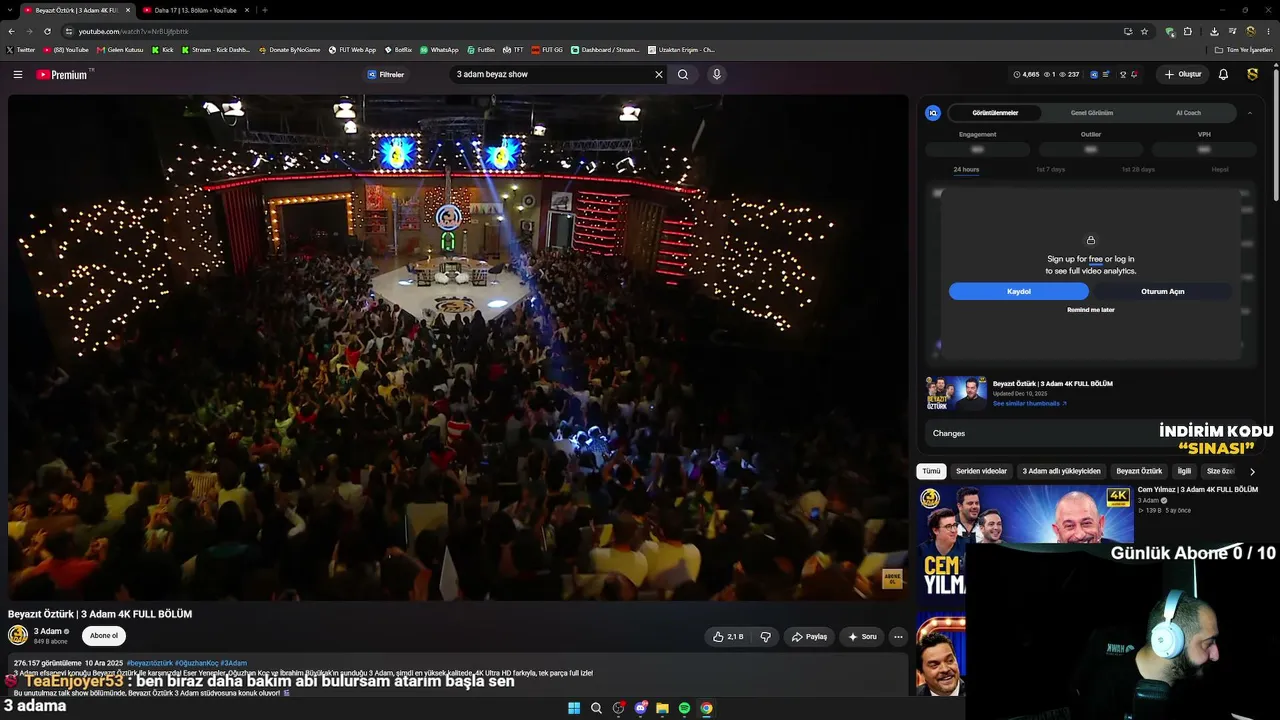Switch to the Görüntülenmeler analytics tab
Viewport: 1280px width, 720px height.
pyautogui.click(x=995, y=113)
